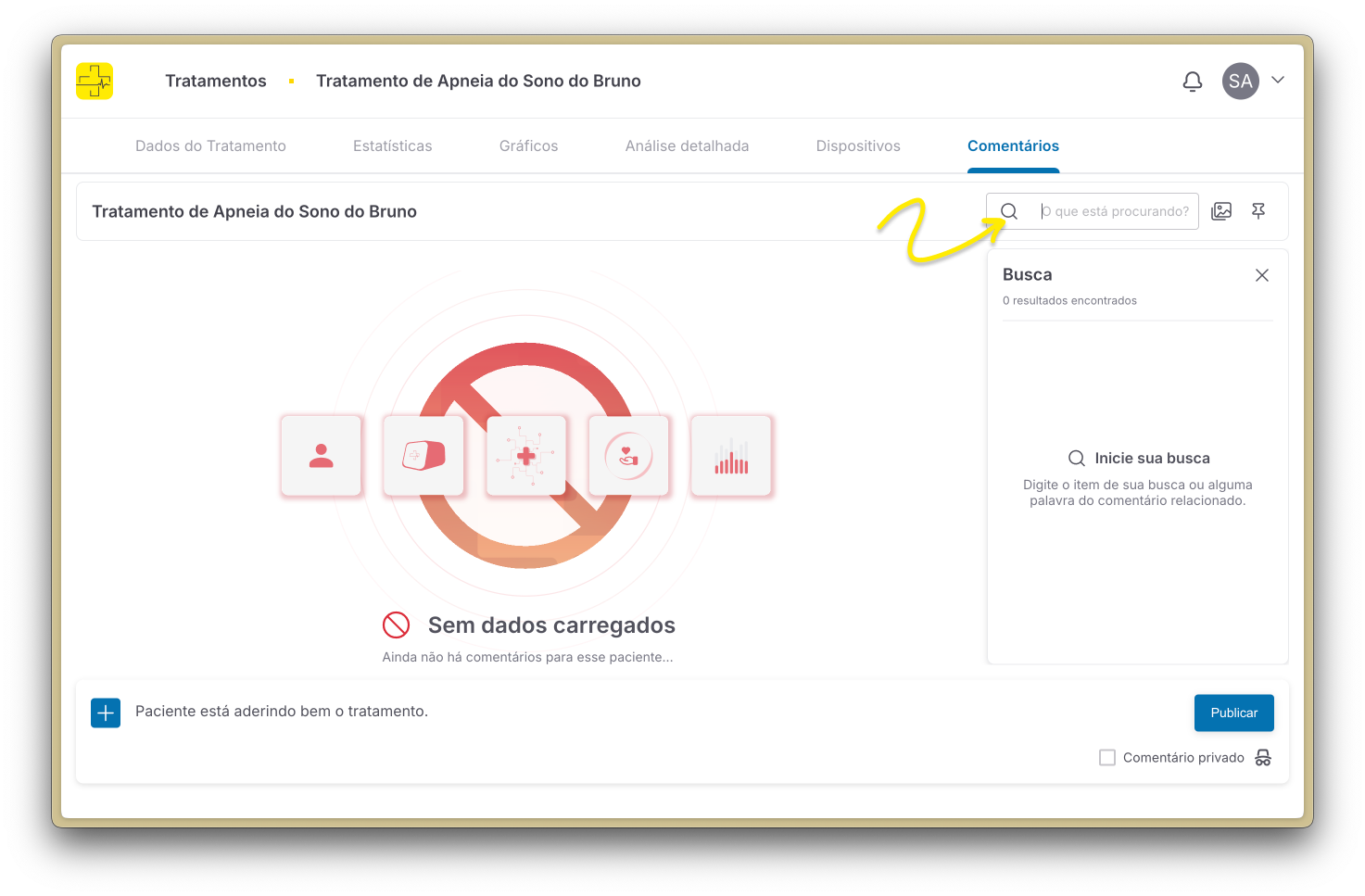This screenshot has width=1365, height=896.
Task: Close the Busca search panel
Action: click(1261, 275)
